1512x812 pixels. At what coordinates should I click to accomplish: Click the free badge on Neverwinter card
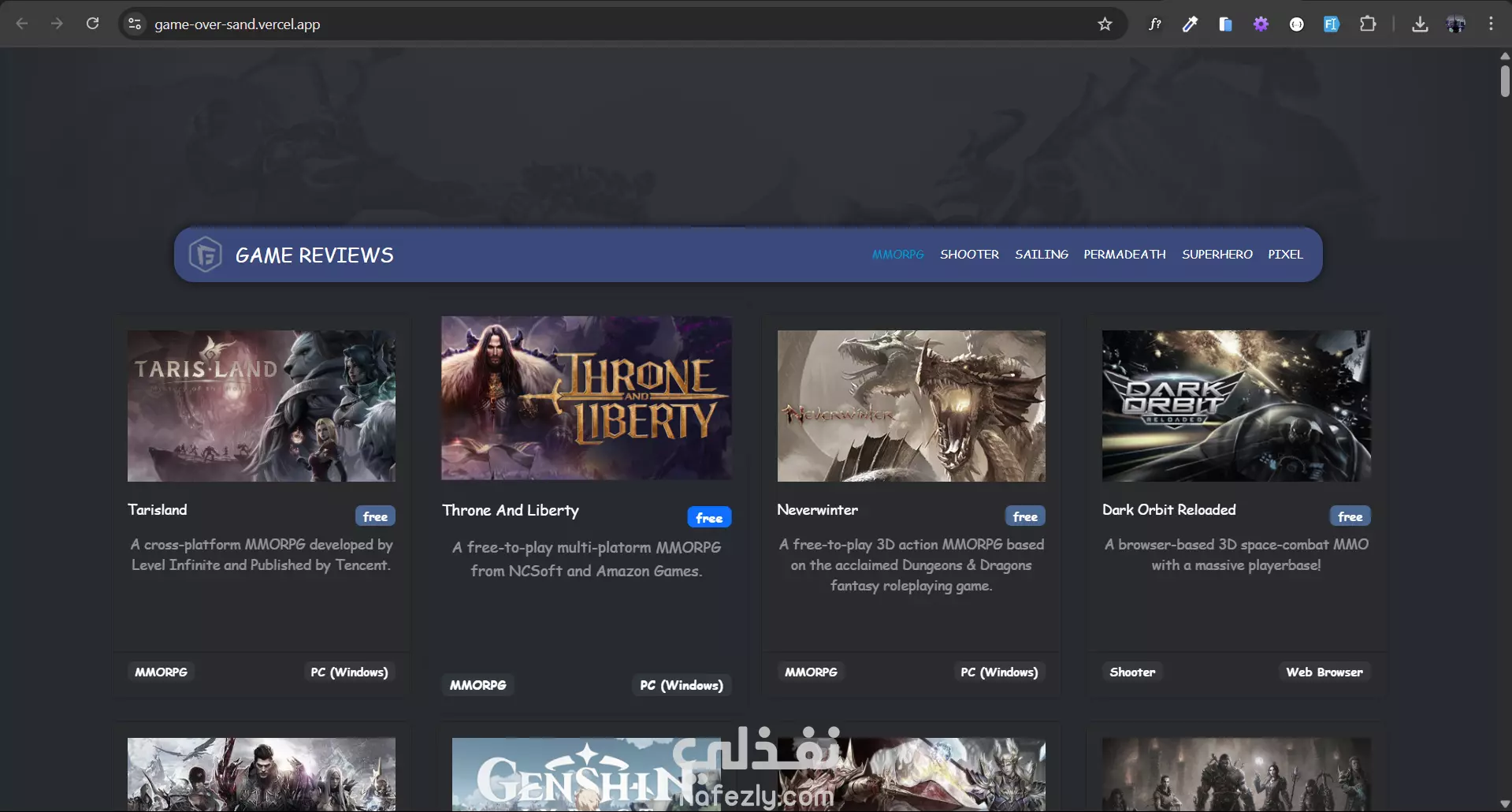[1025, 516]
